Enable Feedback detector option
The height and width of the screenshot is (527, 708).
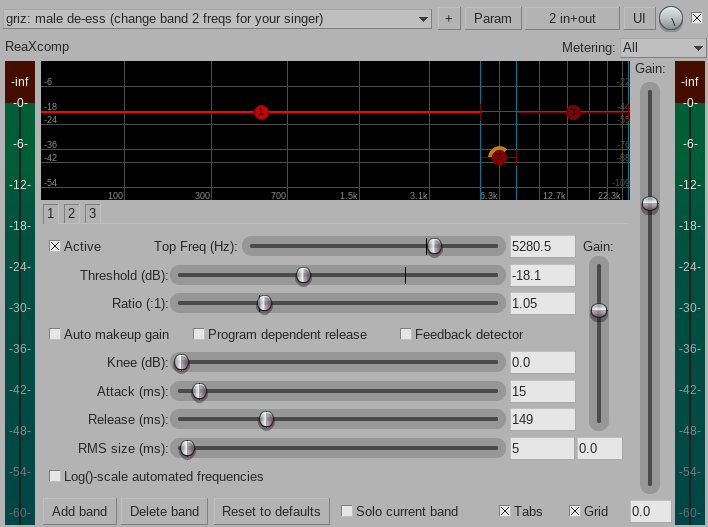pos(407,334)
